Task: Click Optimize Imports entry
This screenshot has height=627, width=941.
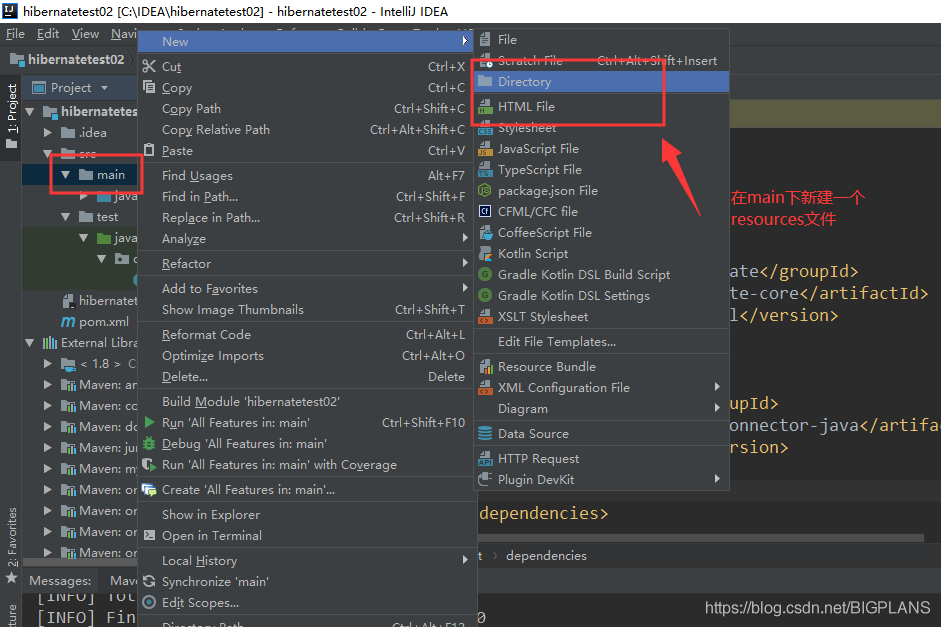Action: (x=307, y=355)
